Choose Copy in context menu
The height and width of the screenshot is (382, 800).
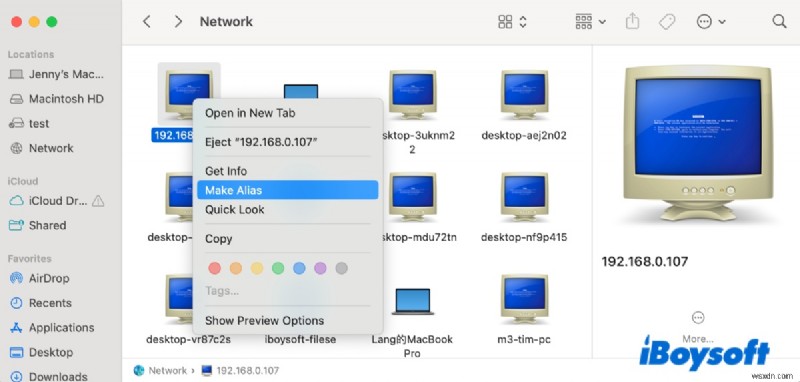(288, 239)
